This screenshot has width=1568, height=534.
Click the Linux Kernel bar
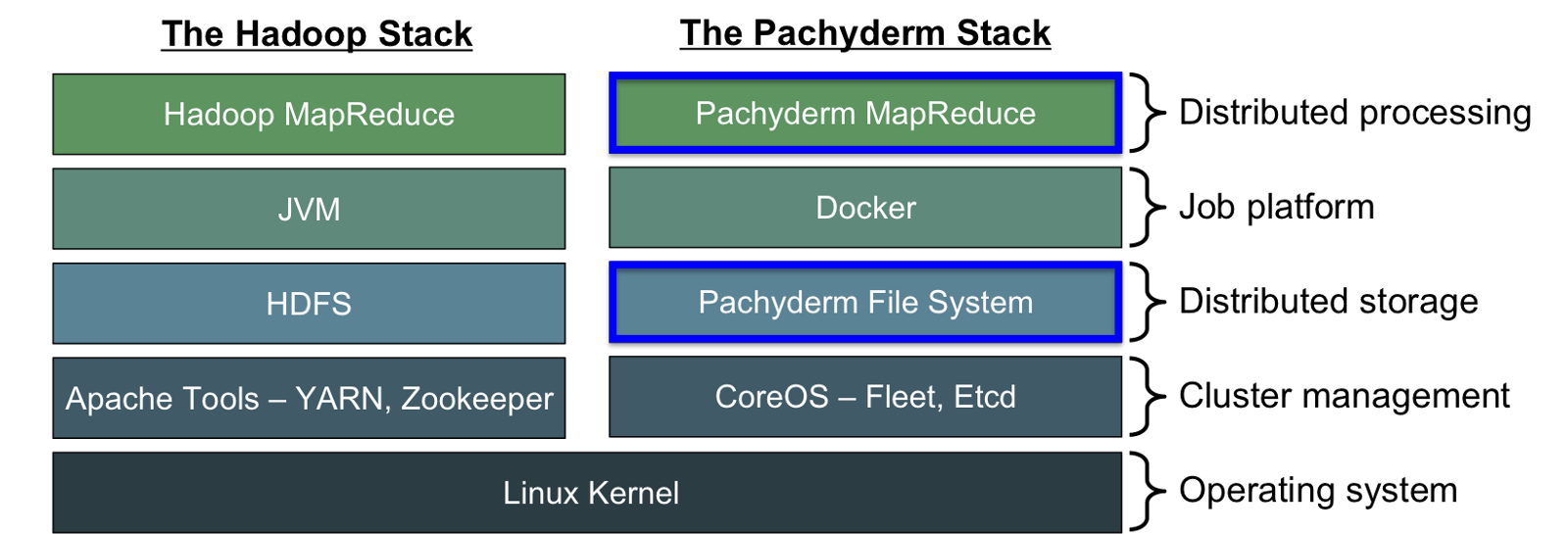(x=587, y=493)
